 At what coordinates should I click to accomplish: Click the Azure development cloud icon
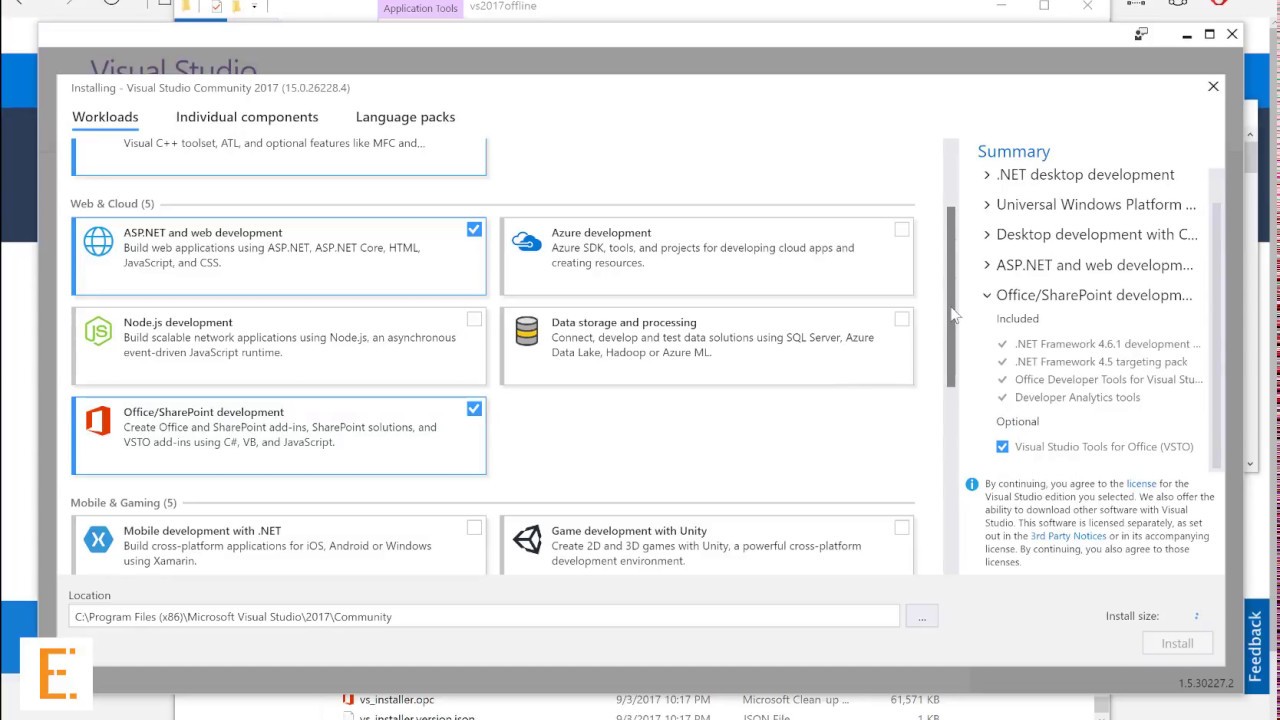coord(526,241)
